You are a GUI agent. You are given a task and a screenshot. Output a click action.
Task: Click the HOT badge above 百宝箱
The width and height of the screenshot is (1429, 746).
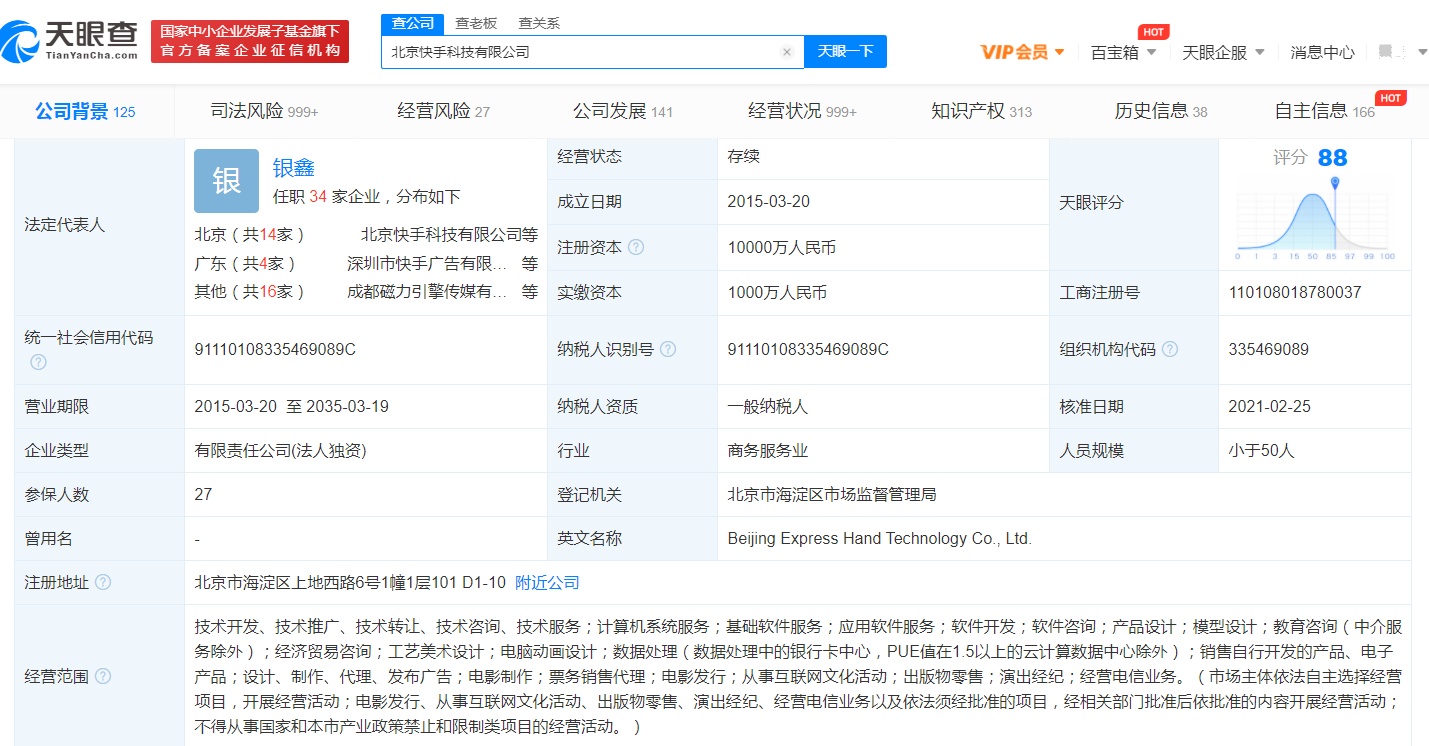1153,32
